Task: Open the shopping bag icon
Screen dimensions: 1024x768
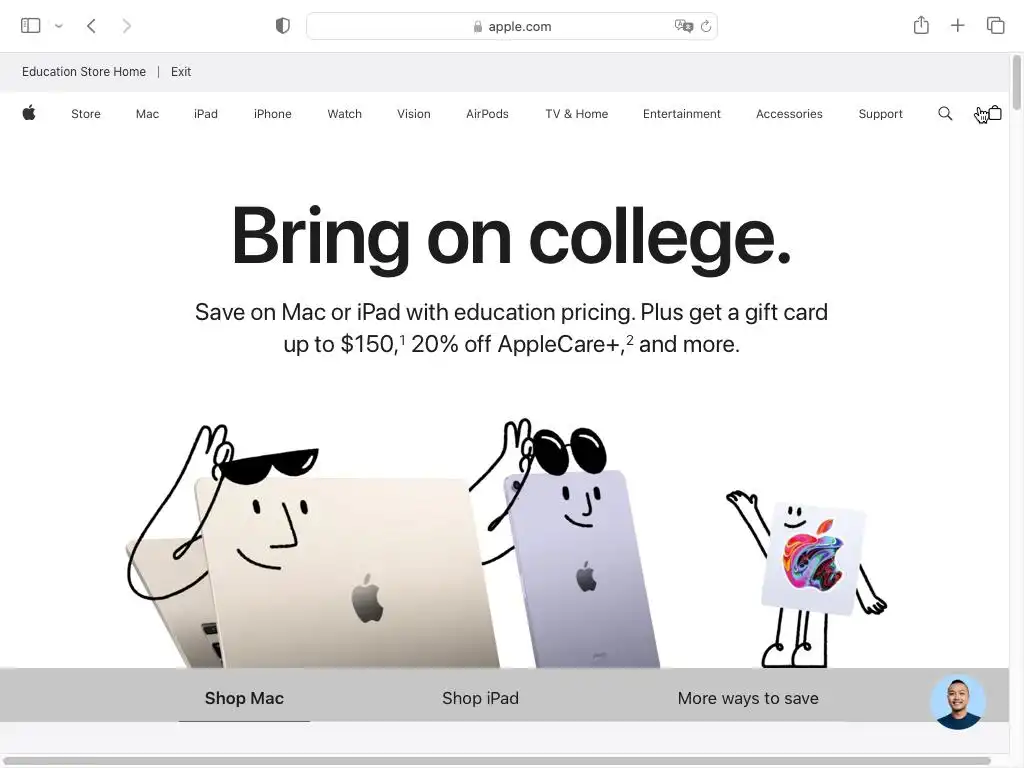Action: (x=995, y=113)
